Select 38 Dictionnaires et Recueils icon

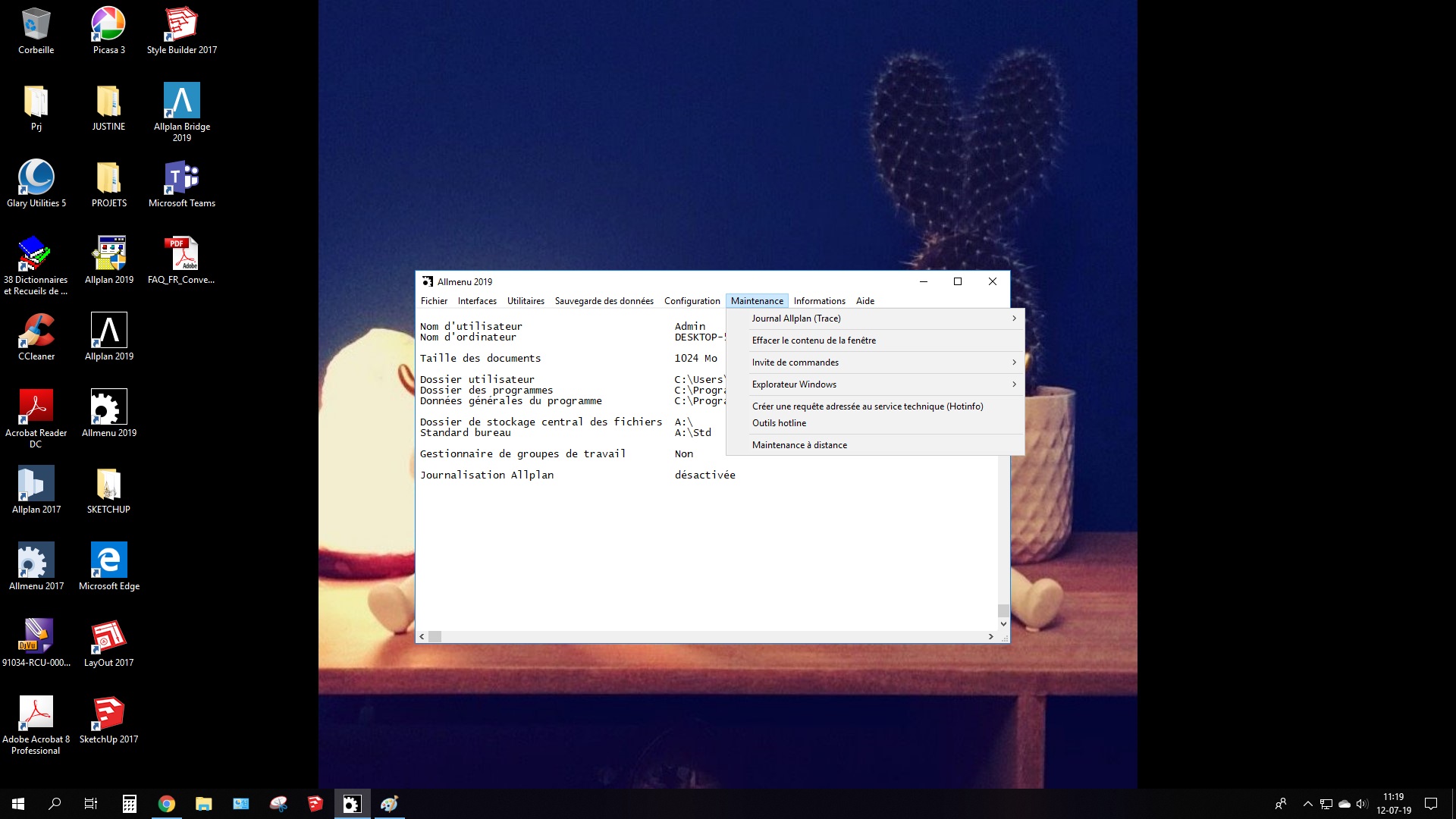[x=36, y=265]
